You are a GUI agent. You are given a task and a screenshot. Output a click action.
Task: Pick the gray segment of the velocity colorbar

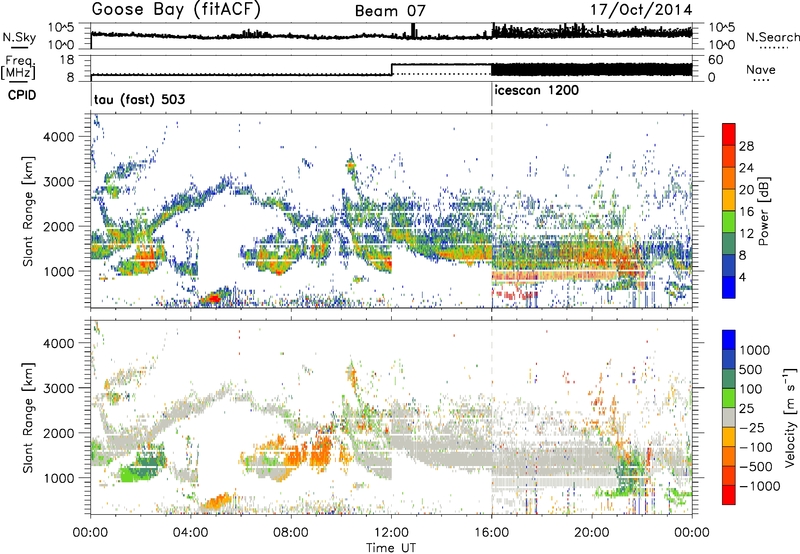point(729,417)
